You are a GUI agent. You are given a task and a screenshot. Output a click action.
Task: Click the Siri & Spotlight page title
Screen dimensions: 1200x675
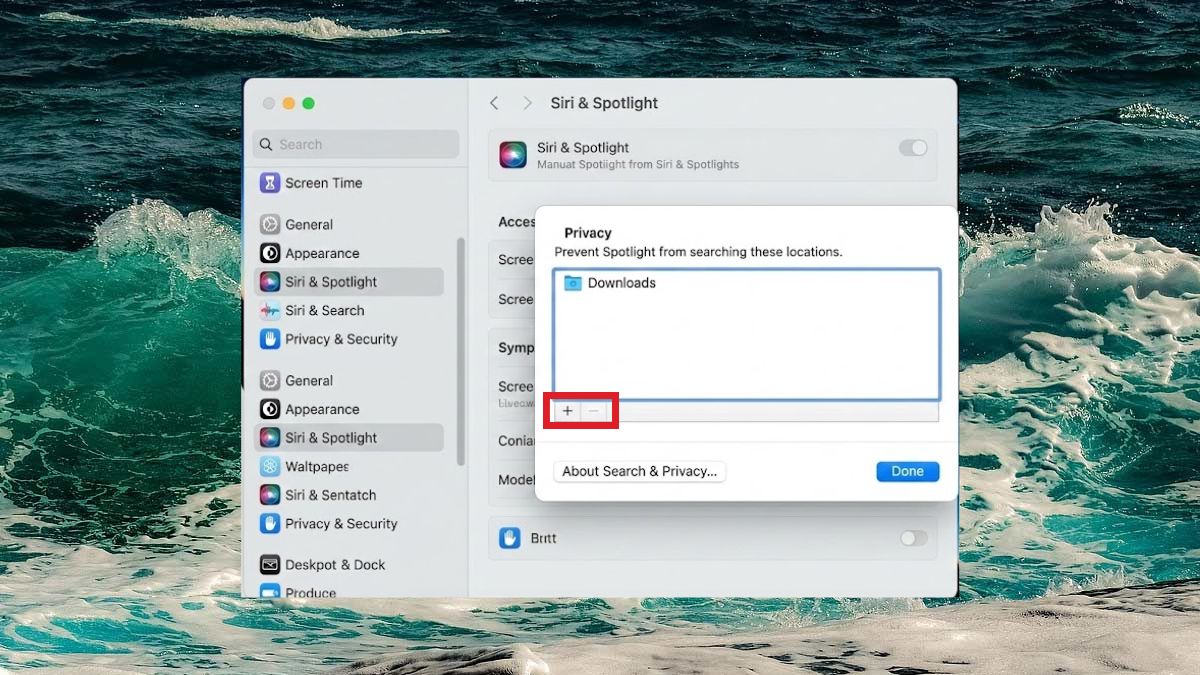[604, 103]
